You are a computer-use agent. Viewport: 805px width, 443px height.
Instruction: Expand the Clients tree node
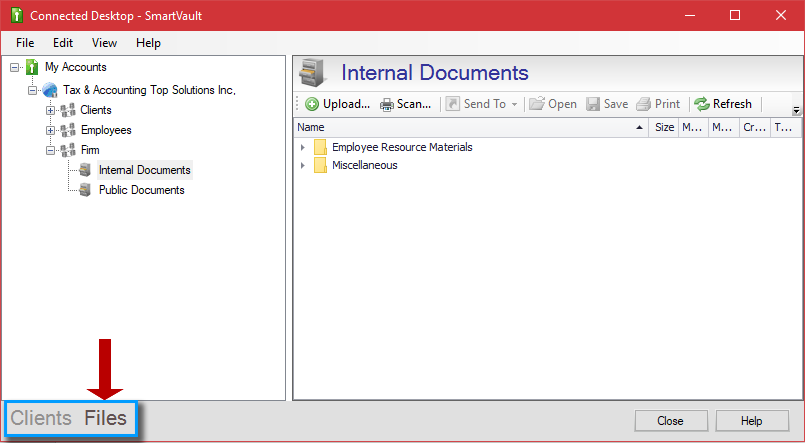coord(50,110)
